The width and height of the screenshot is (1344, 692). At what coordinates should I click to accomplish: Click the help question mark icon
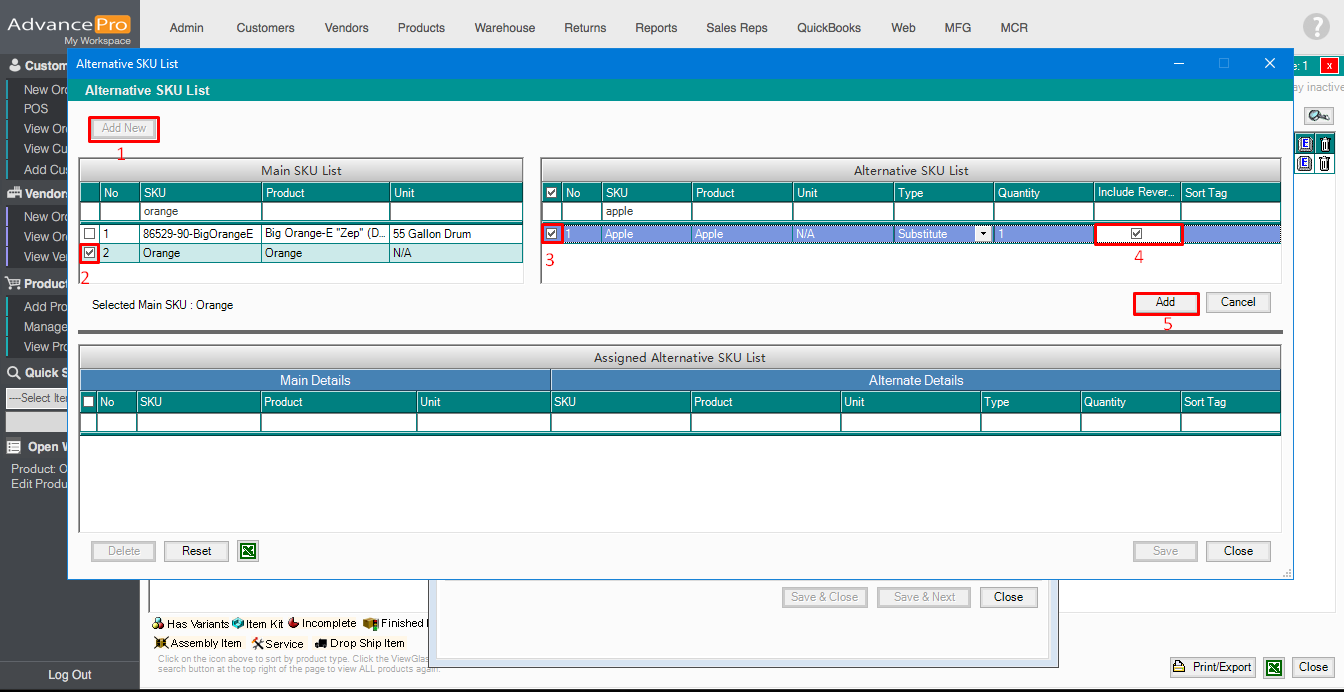[x=1316, y=27]
